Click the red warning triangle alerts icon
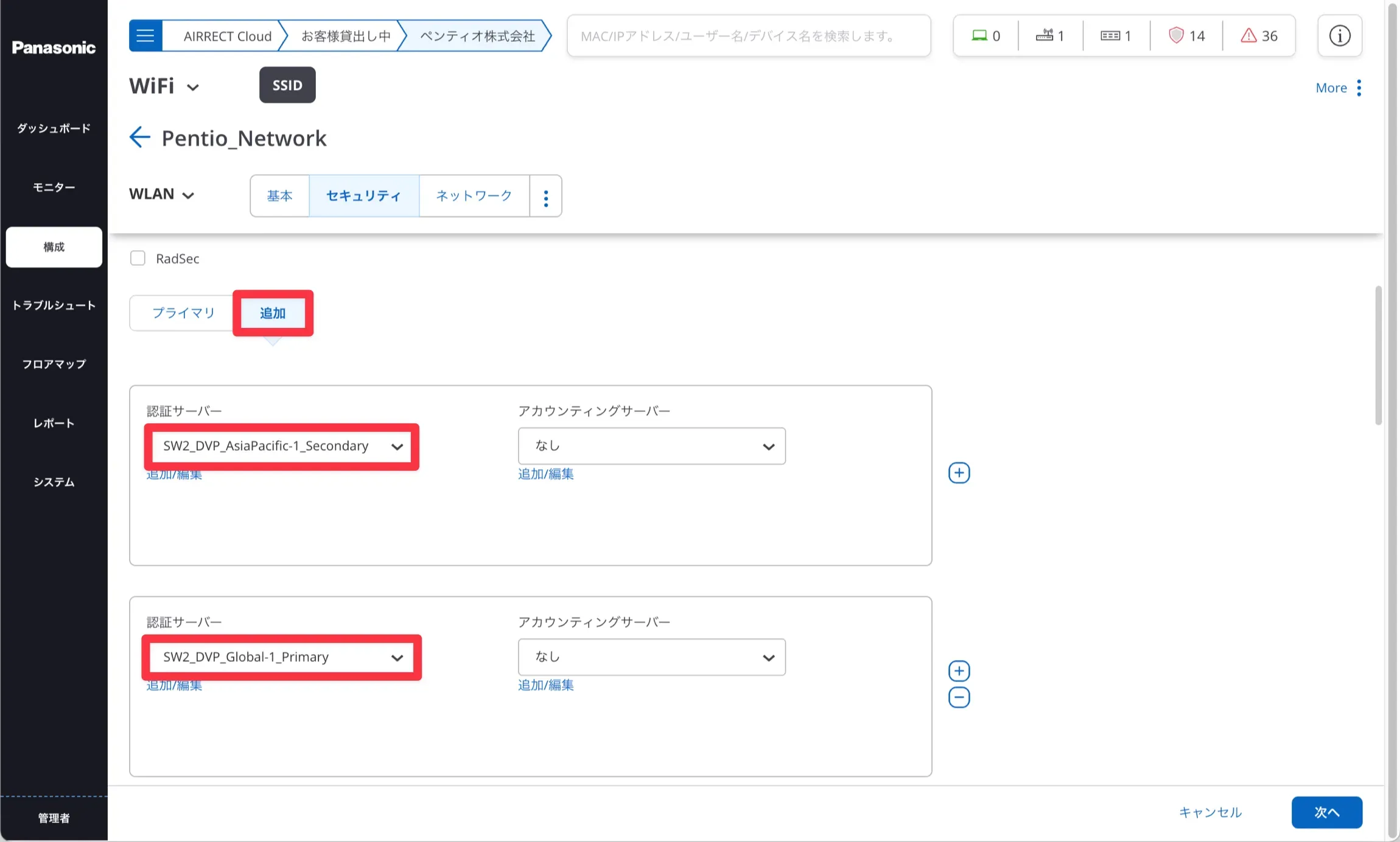Viewport: 1400px width, 842px height. click(x=1248, y=36)
